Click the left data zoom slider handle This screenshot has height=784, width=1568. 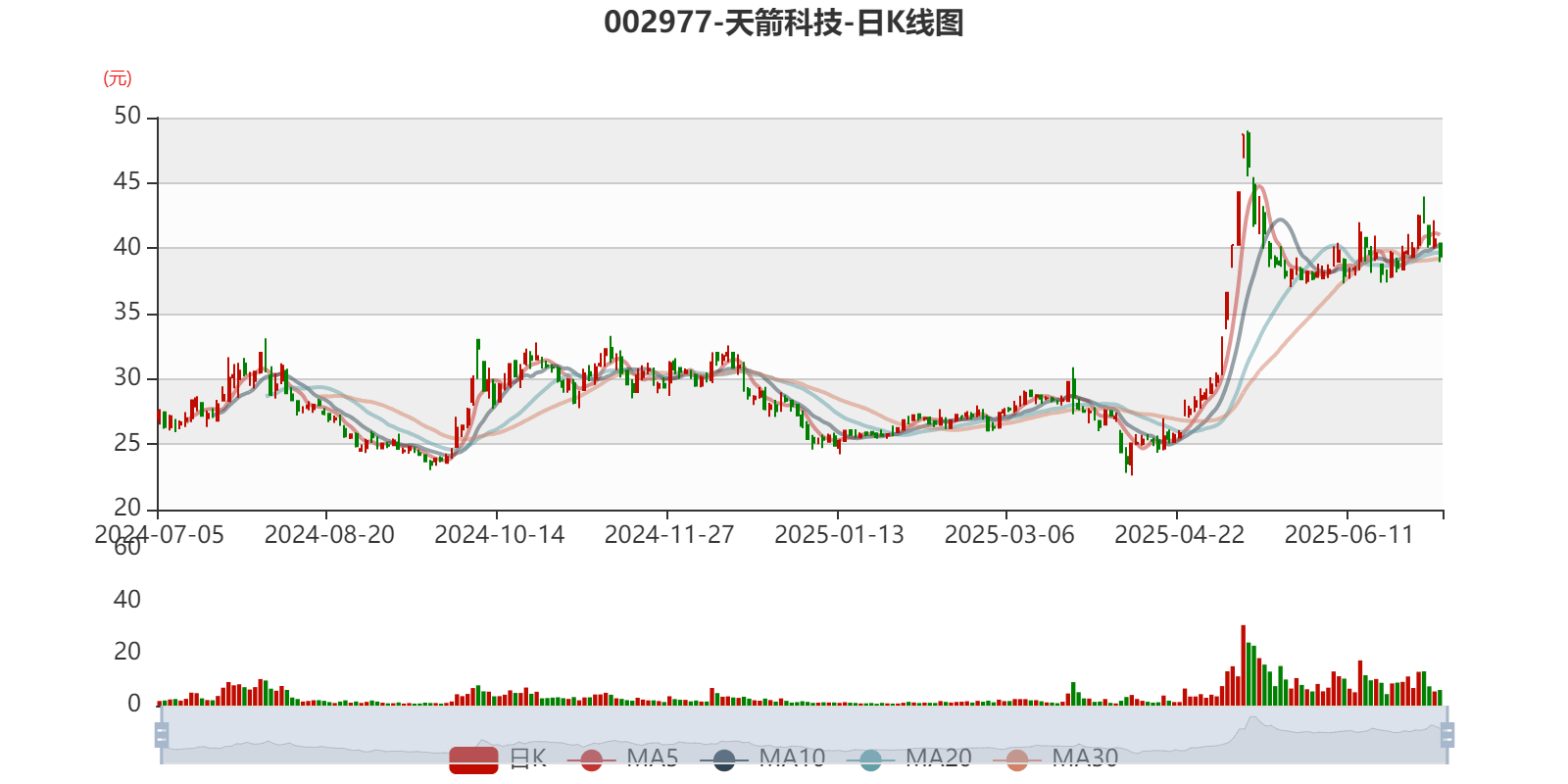point(162,735)
